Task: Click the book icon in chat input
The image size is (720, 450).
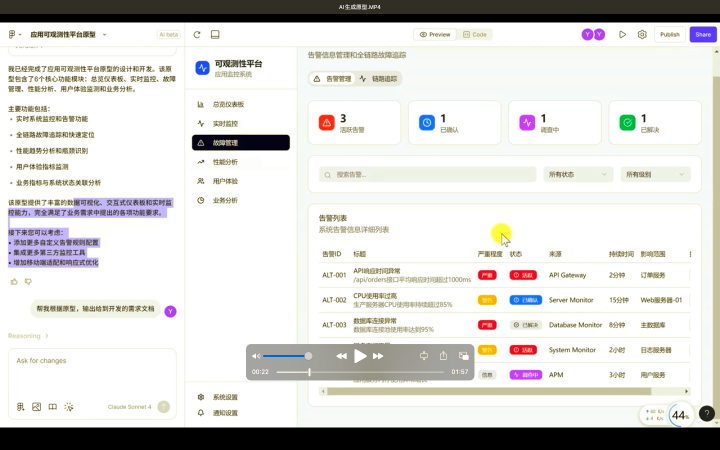Action: (20, 407)
